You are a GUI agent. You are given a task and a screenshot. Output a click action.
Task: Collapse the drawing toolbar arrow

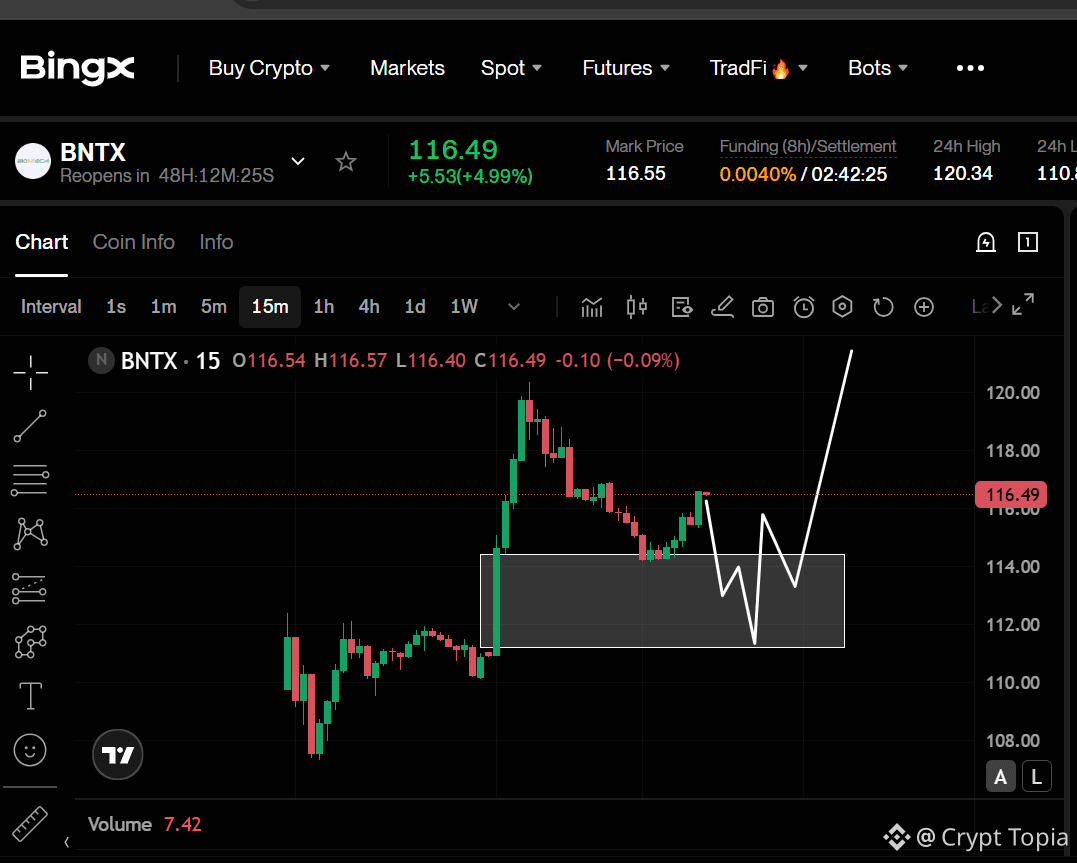[x=67, y=842]
